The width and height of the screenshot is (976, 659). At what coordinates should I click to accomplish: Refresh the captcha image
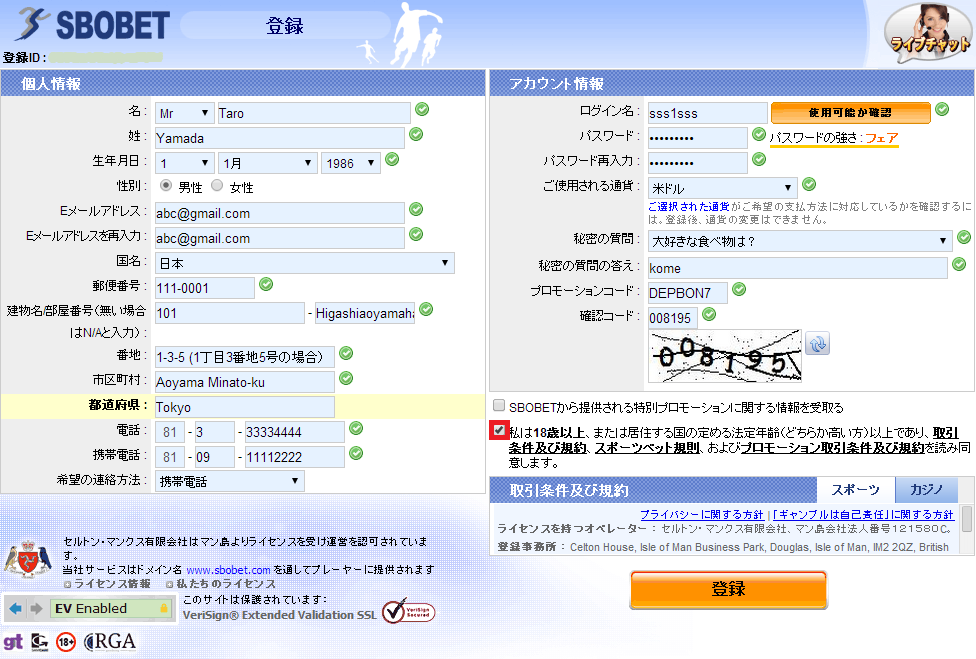[817, 344]
